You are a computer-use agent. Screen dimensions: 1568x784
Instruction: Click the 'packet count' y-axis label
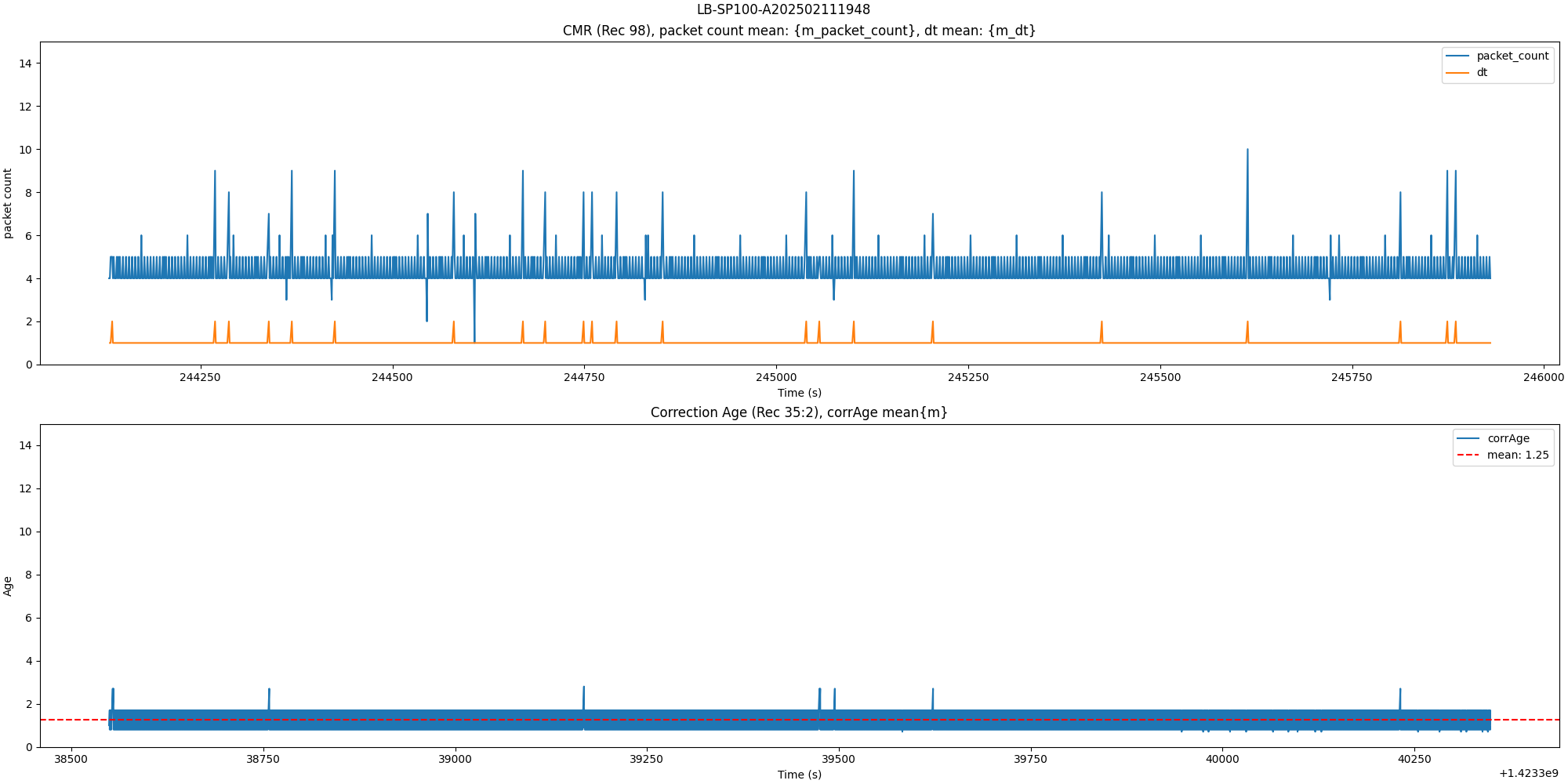click(x=8, y=203)
